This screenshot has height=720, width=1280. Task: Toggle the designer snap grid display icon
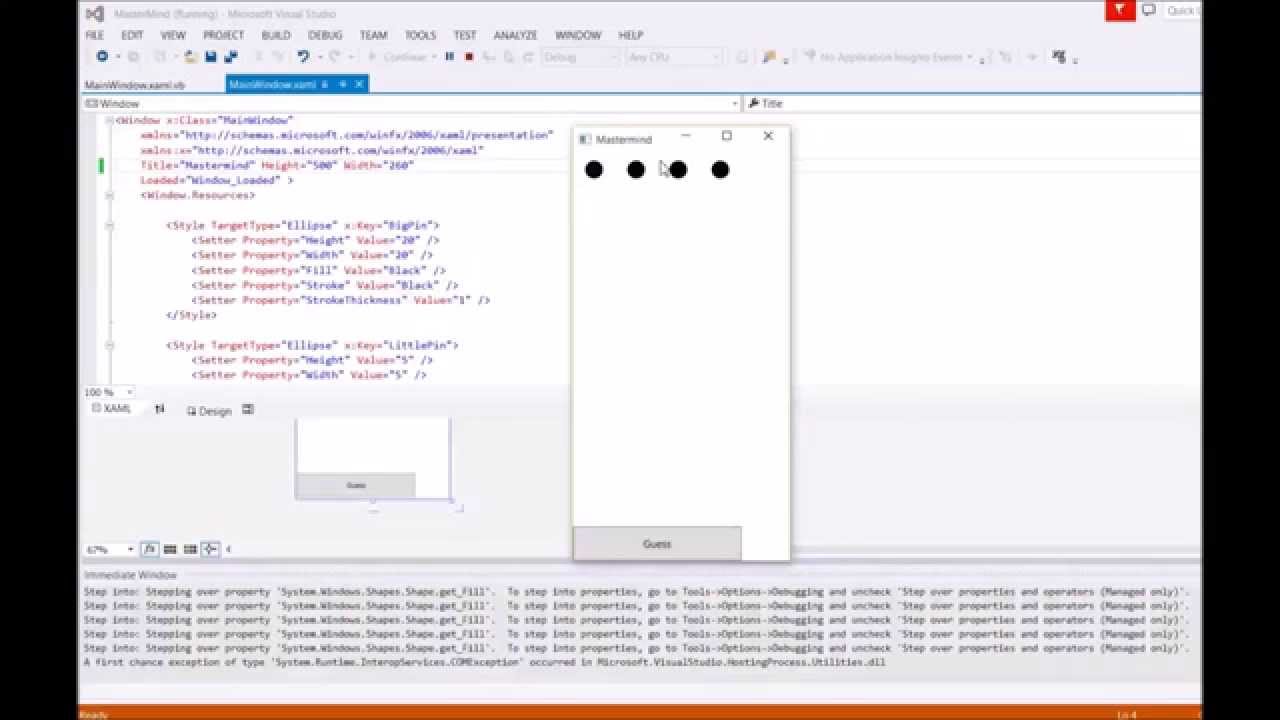170,549
